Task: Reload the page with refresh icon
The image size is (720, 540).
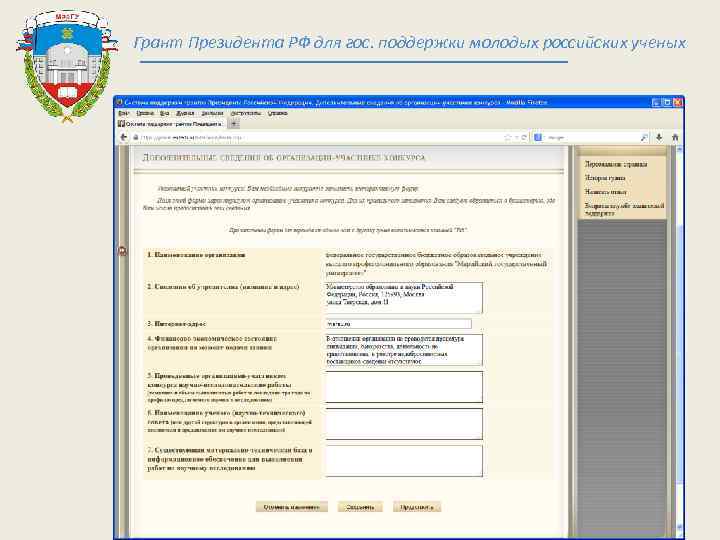Action: 524,137
